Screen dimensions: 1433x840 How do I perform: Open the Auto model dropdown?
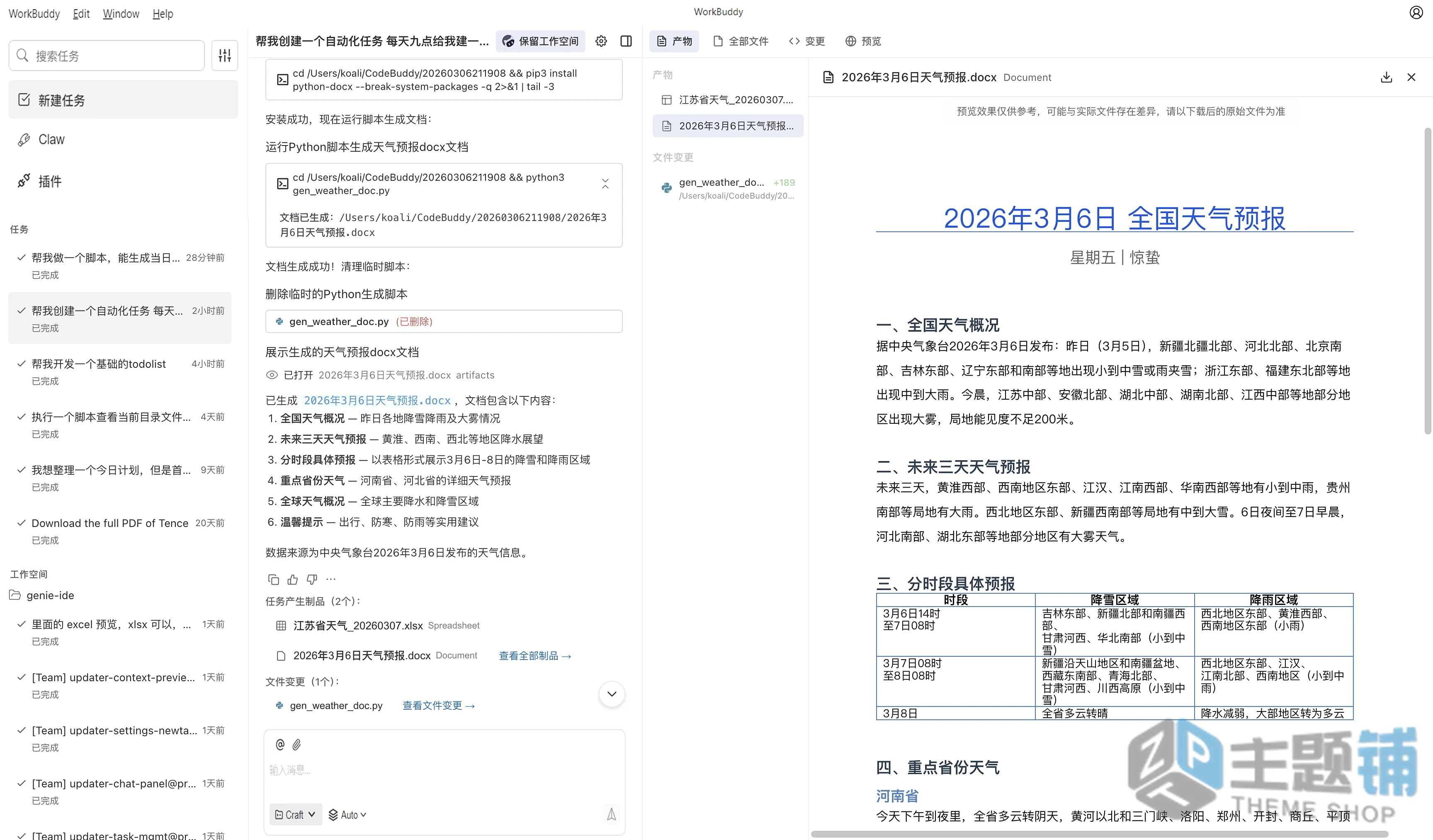(x=347, y=814)
